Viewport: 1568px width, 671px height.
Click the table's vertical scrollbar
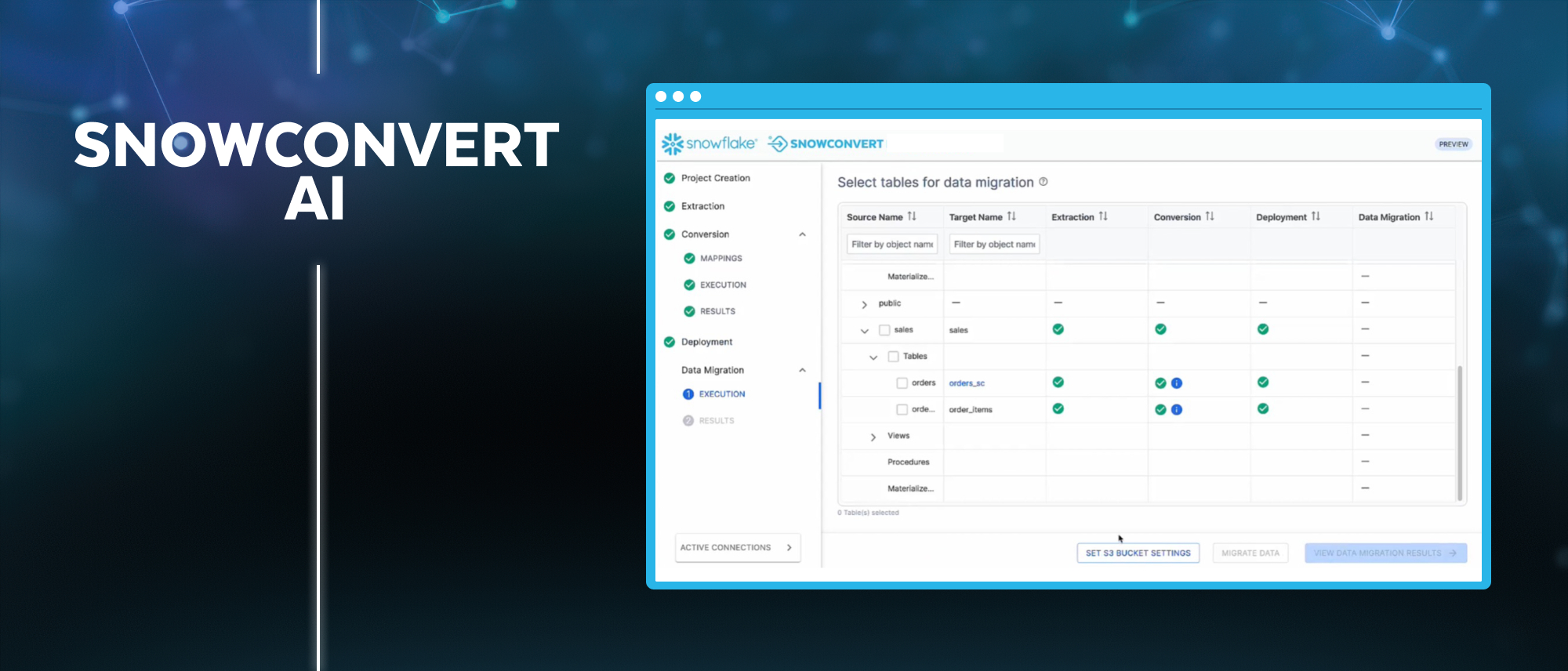tap(1459, 431)
